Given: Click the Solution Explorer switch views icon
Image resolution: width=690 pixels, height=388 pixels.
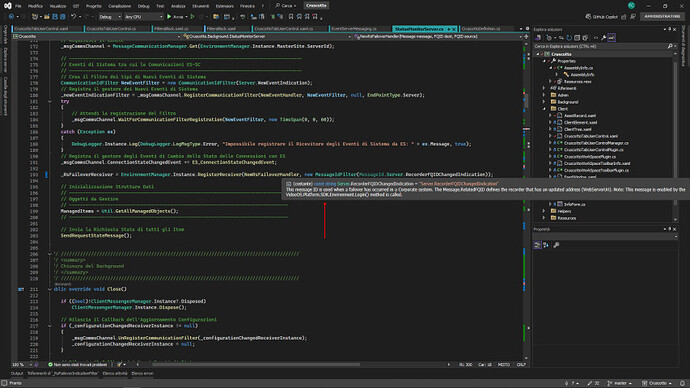Looking at the screenshot, I should [538, 38].
